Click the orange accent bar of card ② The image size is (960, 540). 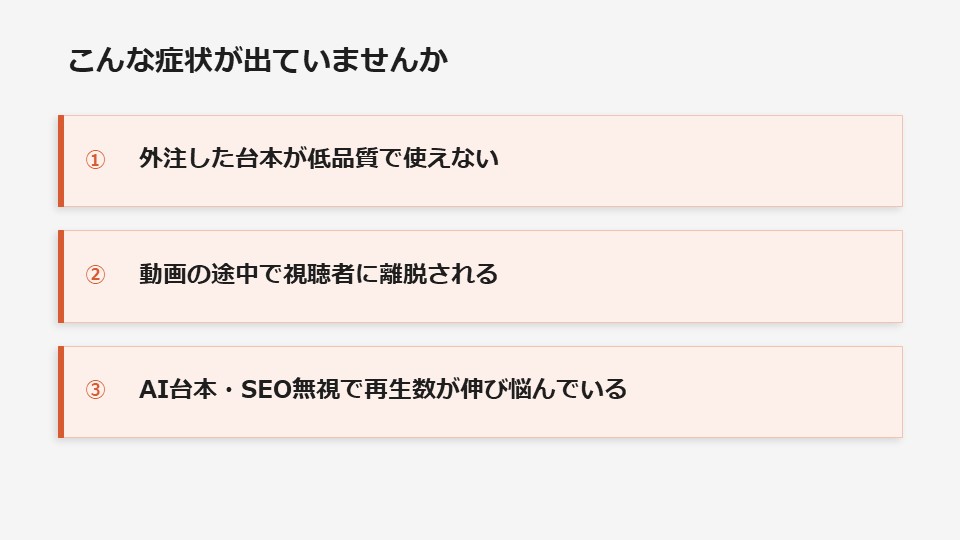coord(61,276)
